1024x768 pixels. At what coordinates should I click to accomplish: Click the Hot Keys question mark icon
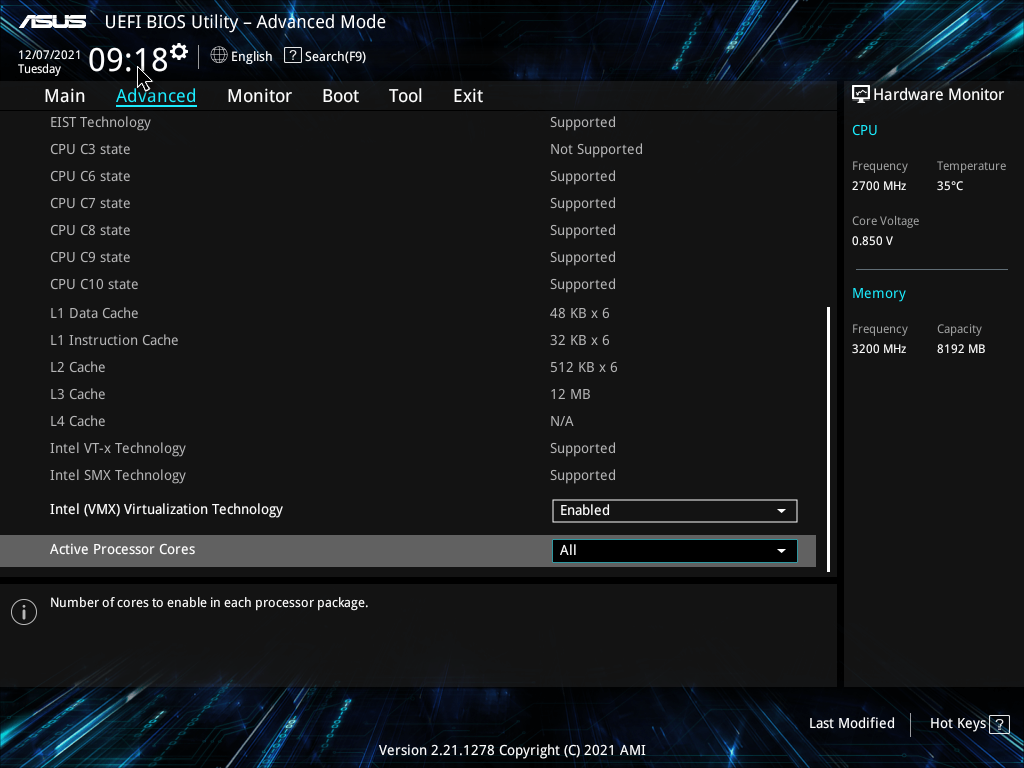(999, 724)
